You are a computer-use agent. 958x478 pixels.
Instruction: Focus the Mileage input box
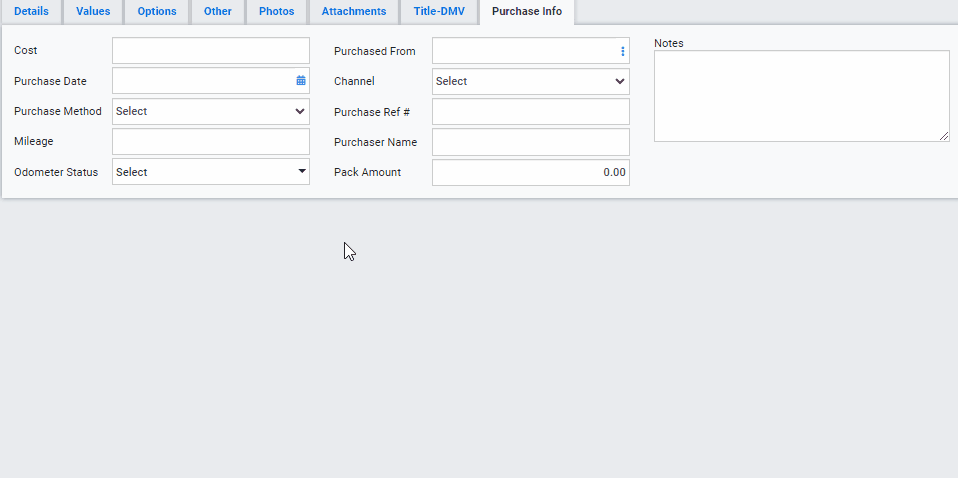pos(211,142)
